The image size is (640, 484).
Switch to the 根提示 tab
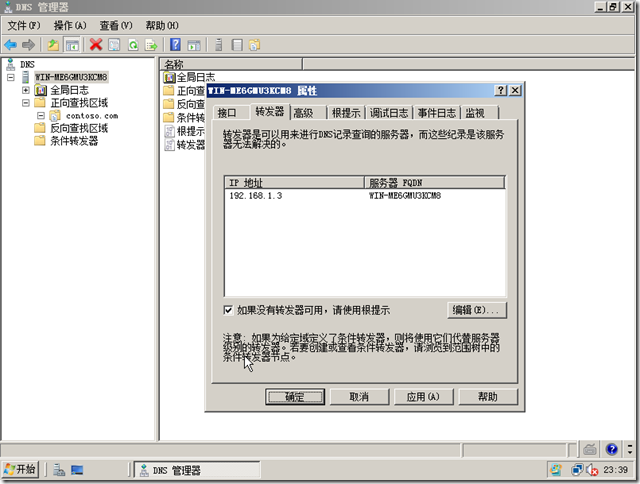(346, 113)
